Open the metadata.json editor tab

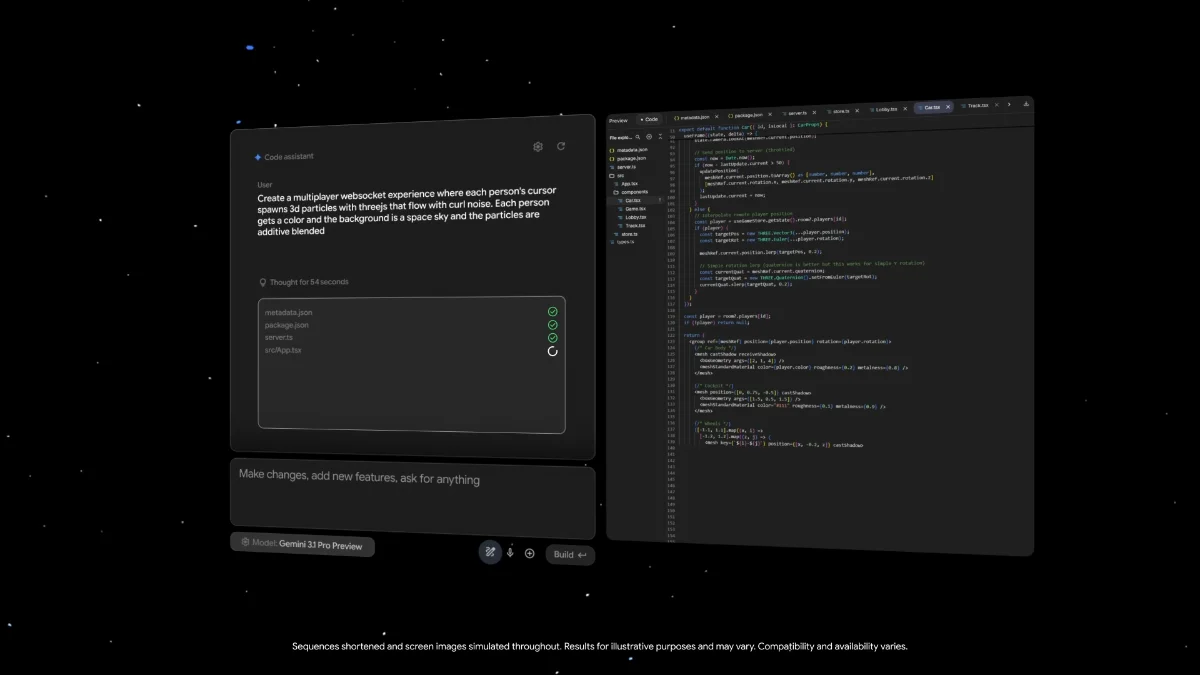pos(692,117)
